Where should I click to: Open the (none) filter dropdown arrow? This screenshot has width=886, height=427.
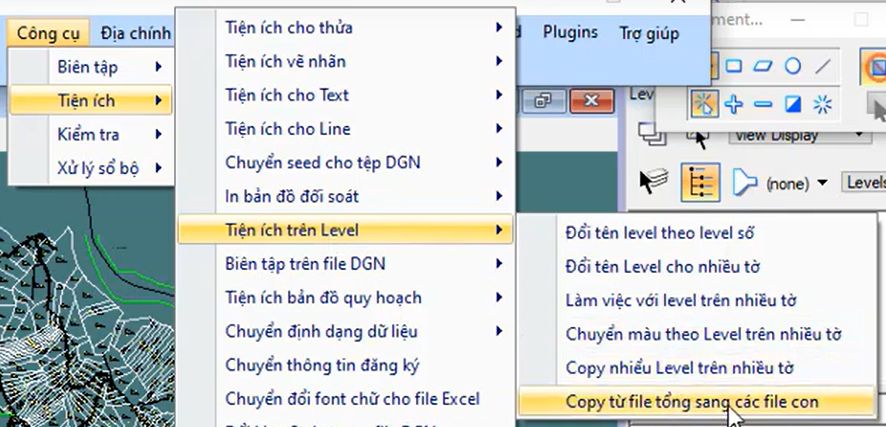pos(822,182)
